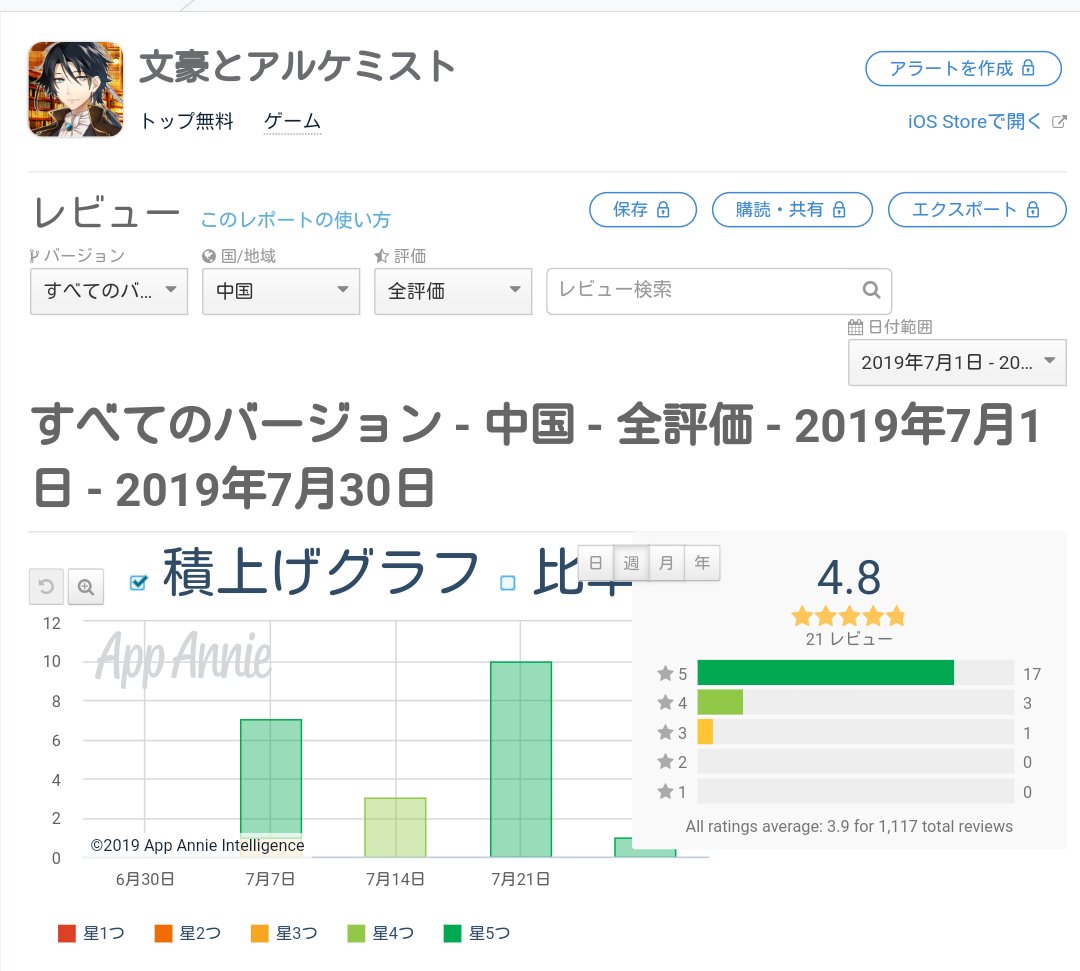The image size is (1080, 971).
Task: Click the トップ無料 label
Action: click(x=187, y=121)
